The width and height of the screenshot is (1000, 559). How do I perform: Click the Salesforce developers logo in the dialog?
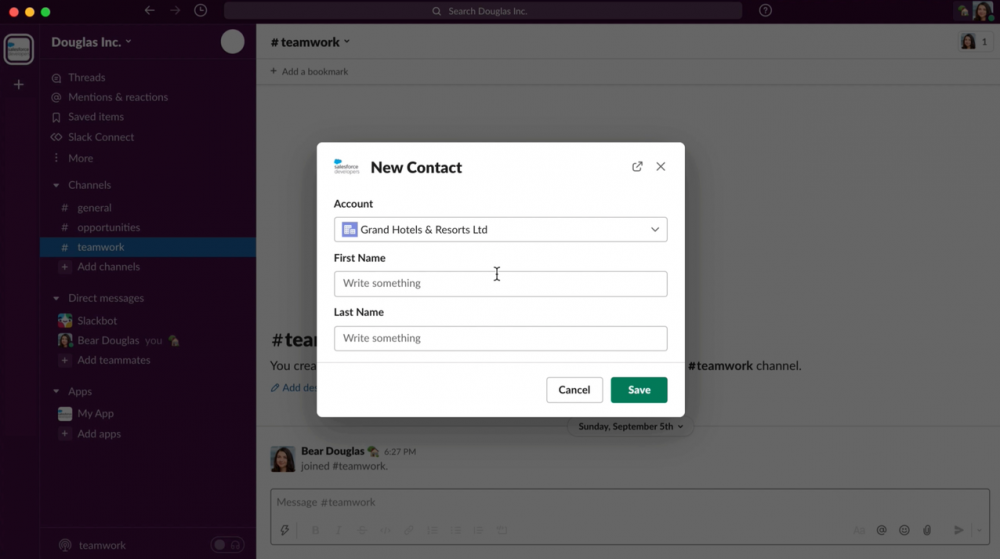pyautogui.click(x=346, y=167)
